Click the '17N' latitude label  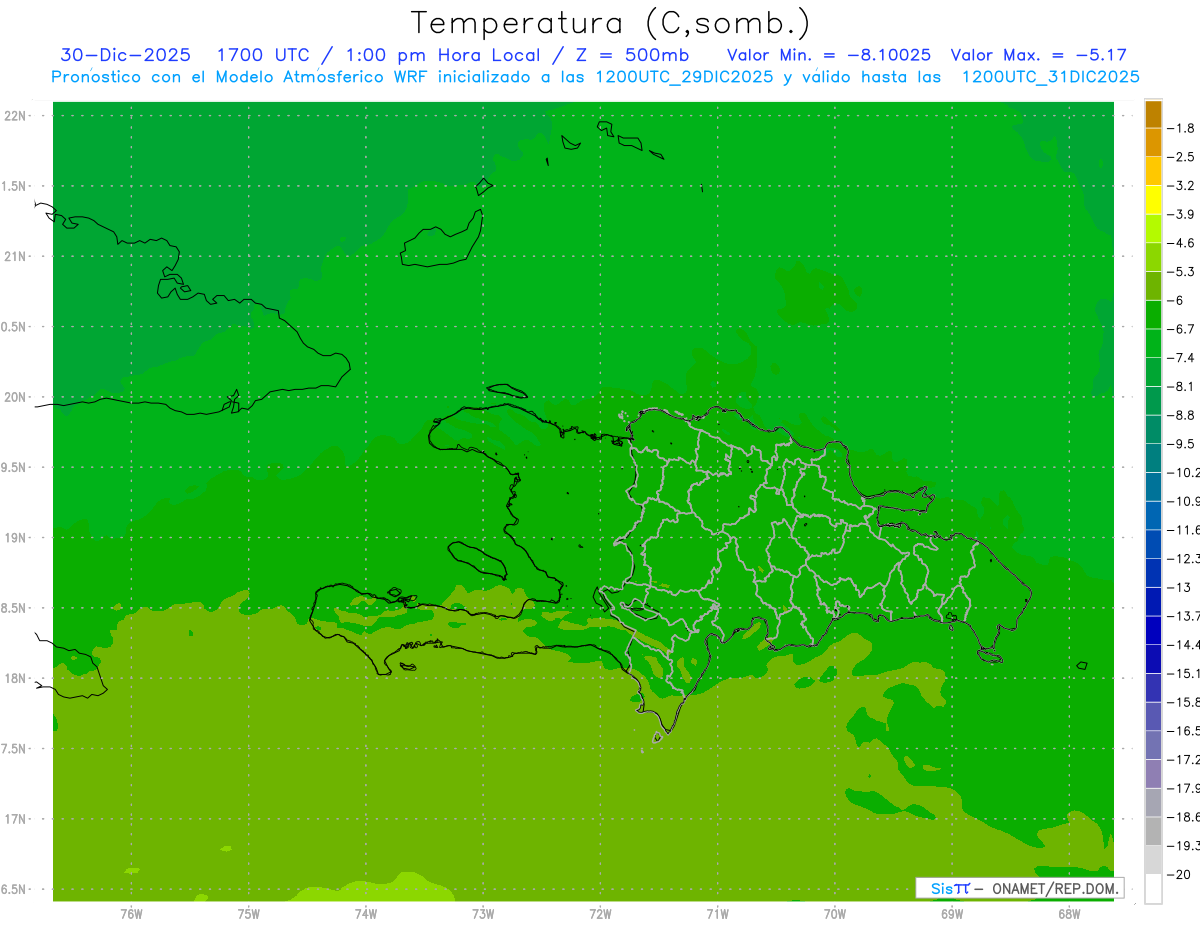point(16,819)
